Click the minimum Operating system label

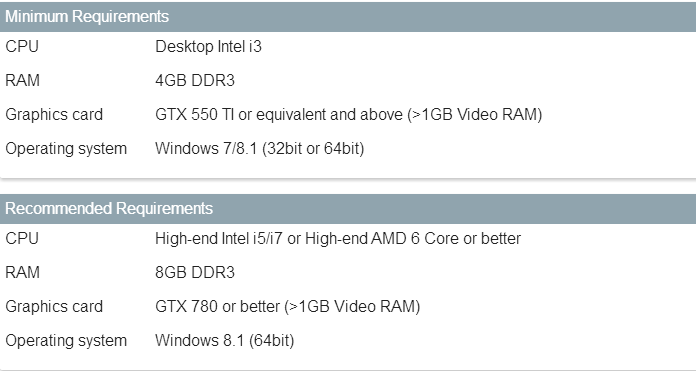point(66,149)
